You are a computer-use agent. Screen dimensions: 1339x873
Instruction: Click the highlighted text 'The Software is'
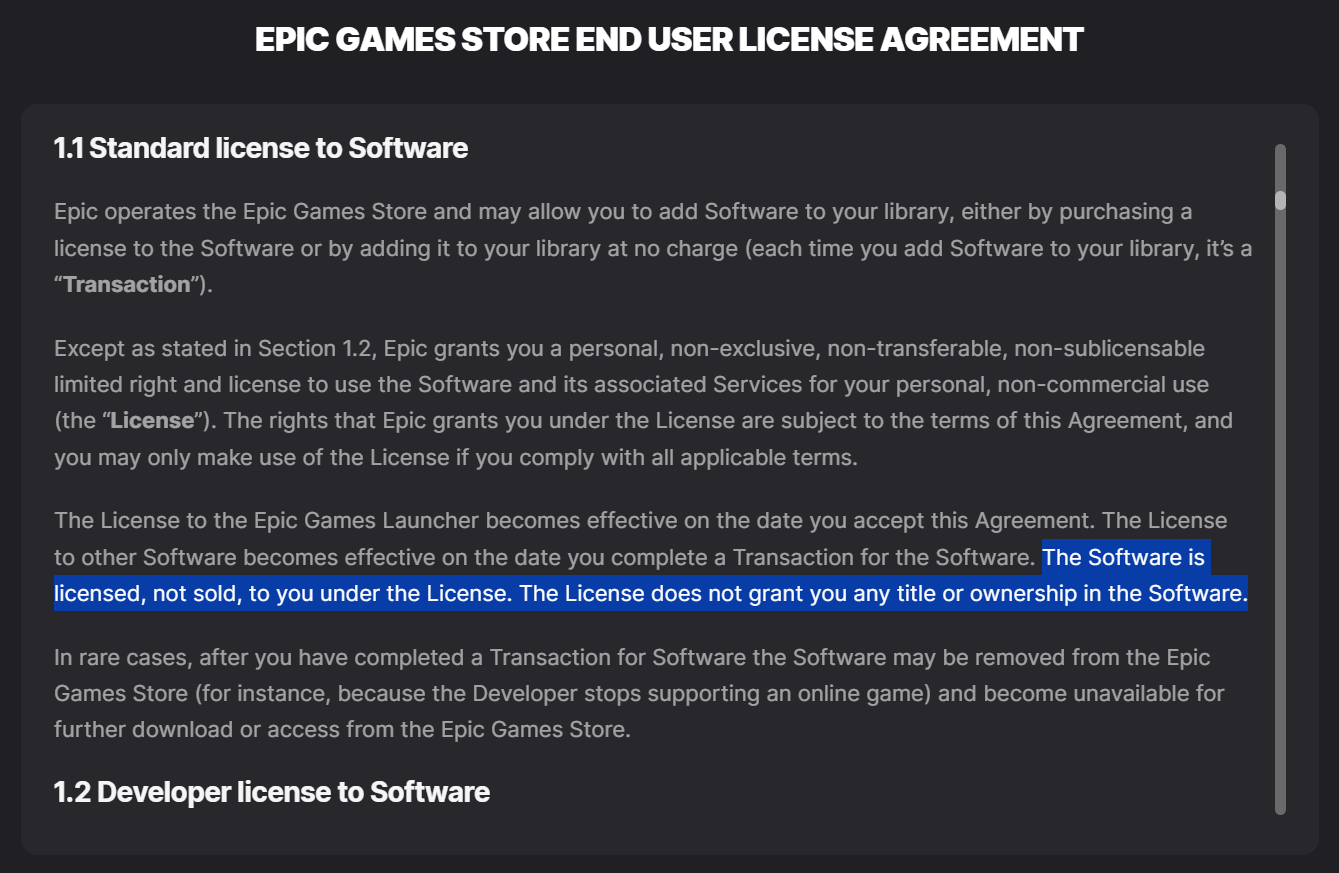coord(1124,557)
